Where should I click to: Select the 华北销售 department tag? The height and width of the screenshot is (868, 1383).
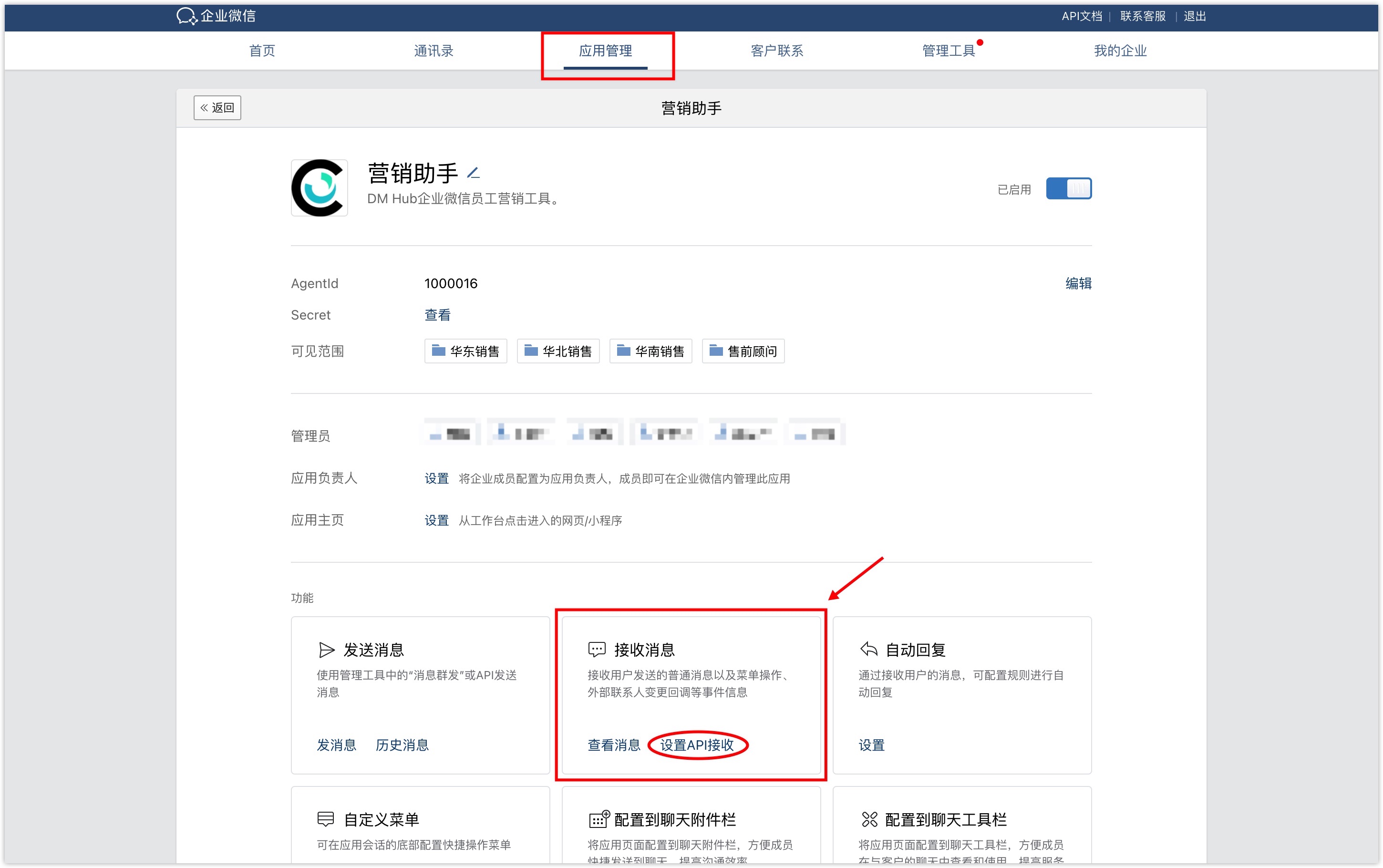tap(558, 351)
